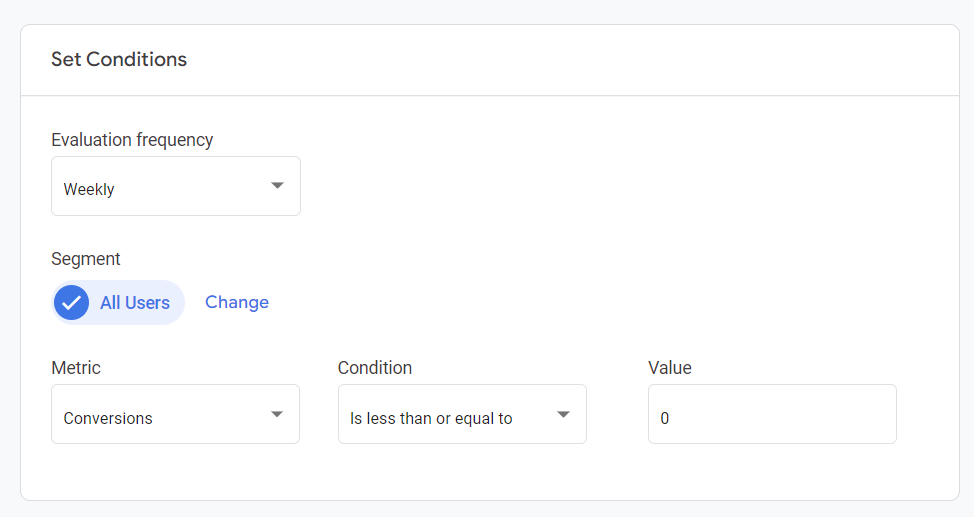Click the Metric field label
The image size is (974, 517).
pyautogui.click(x=76, y=368)
